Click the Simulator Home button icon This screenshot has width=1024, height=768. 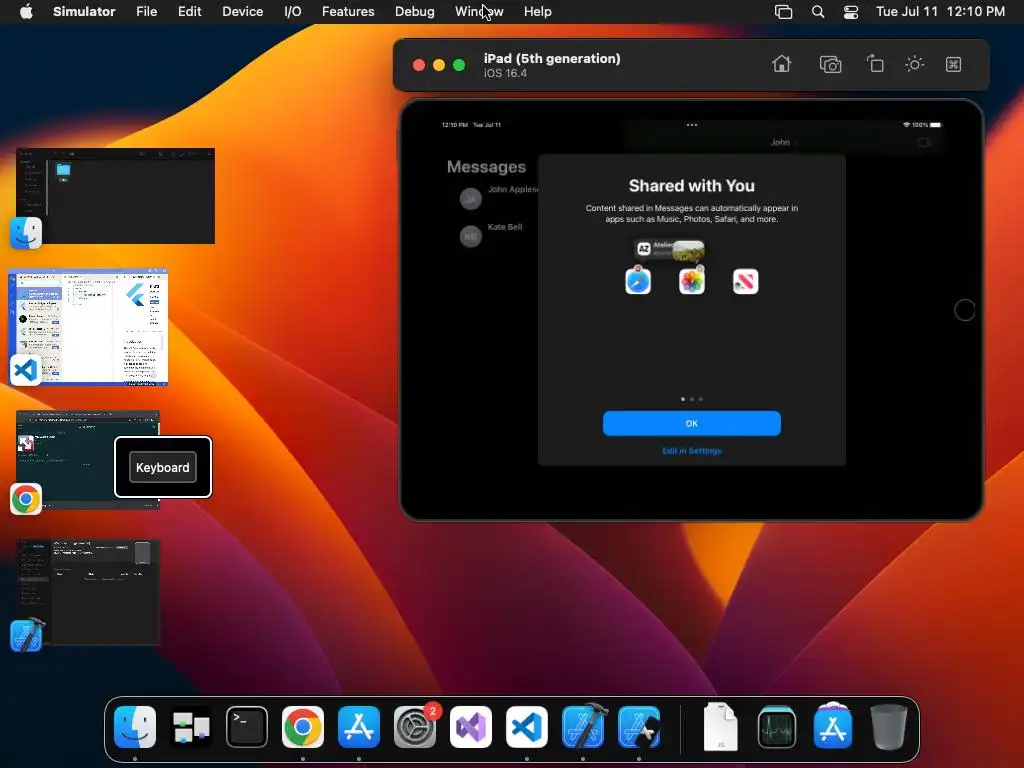tap(781, 64)
